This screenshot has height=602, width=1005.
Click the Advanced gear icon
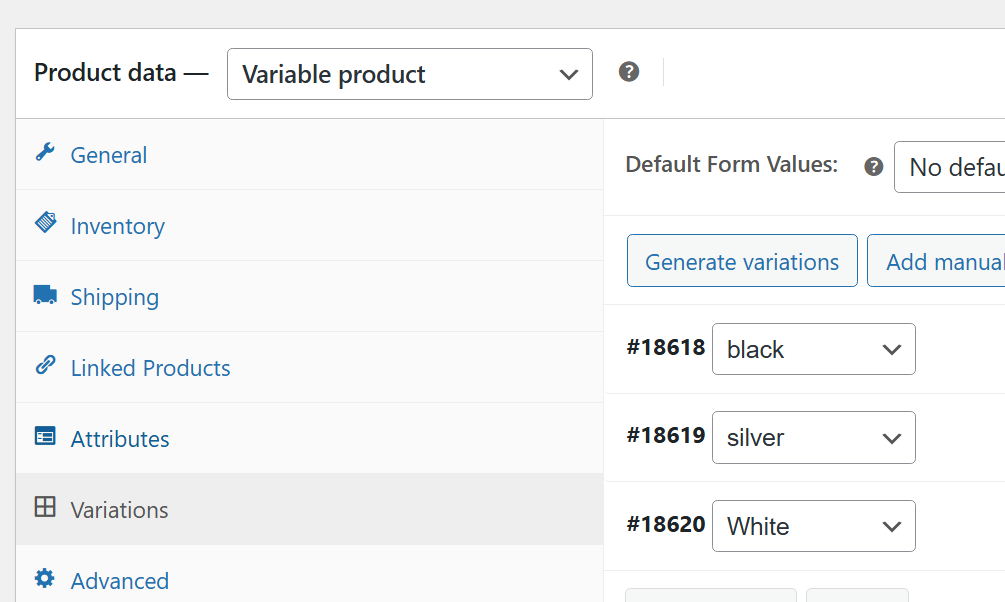(x=45, y=578)
